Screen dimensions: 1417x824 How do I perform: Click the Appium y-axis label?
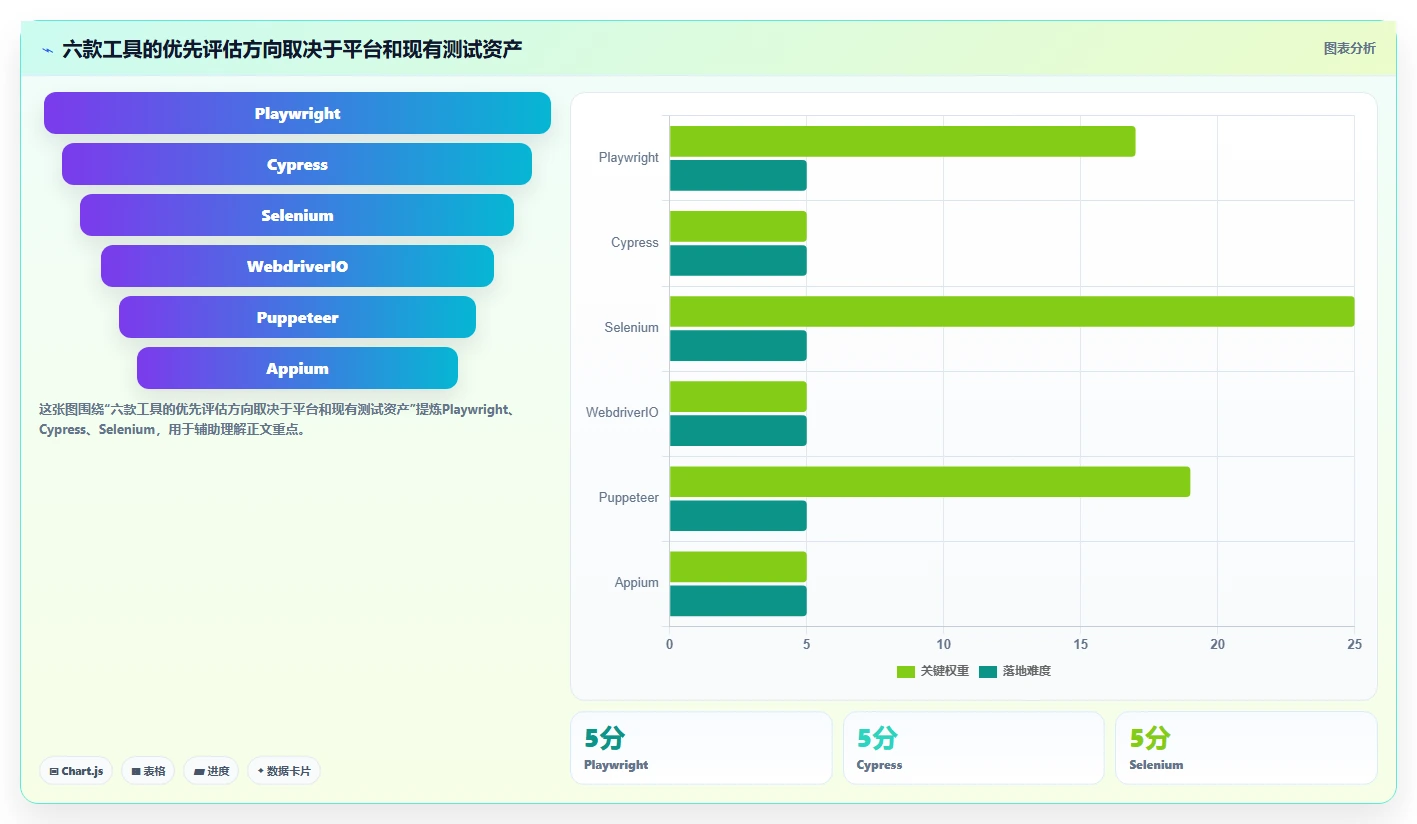637,582
